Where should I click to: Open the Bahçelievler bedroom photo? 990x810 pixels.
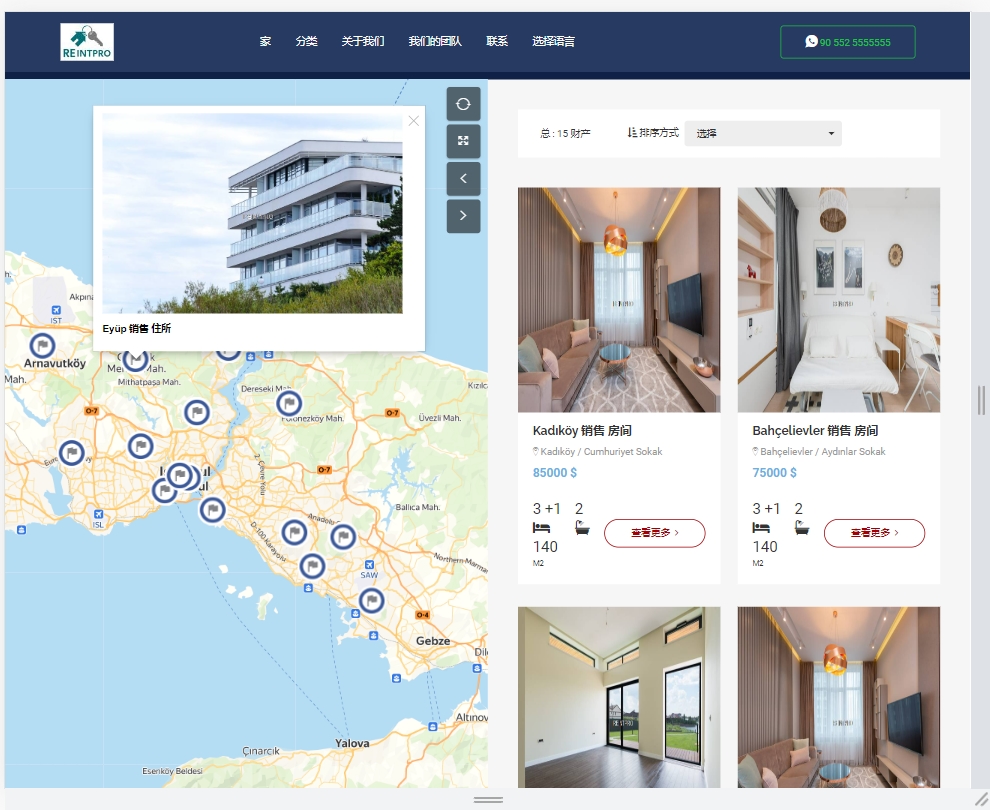point(838,300)
